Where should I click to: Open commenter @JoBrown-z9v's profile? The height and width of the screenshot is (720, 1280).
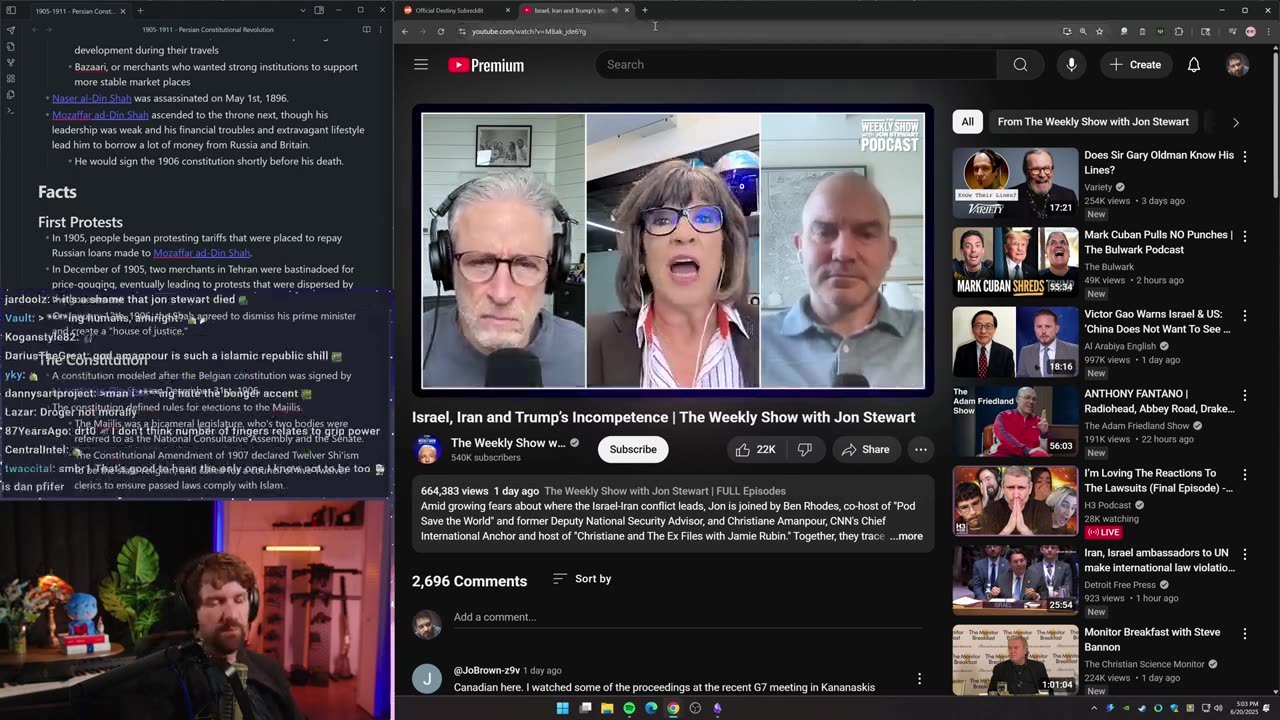(486, 670)
